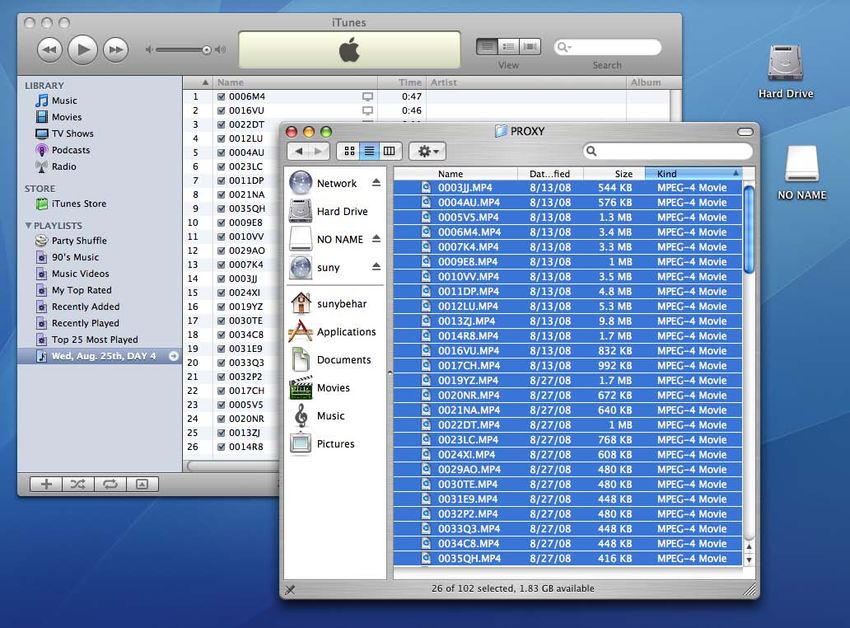Eject the NO NAME volume in sidebar
Screen dimensions: 850x628
(376, 239)
